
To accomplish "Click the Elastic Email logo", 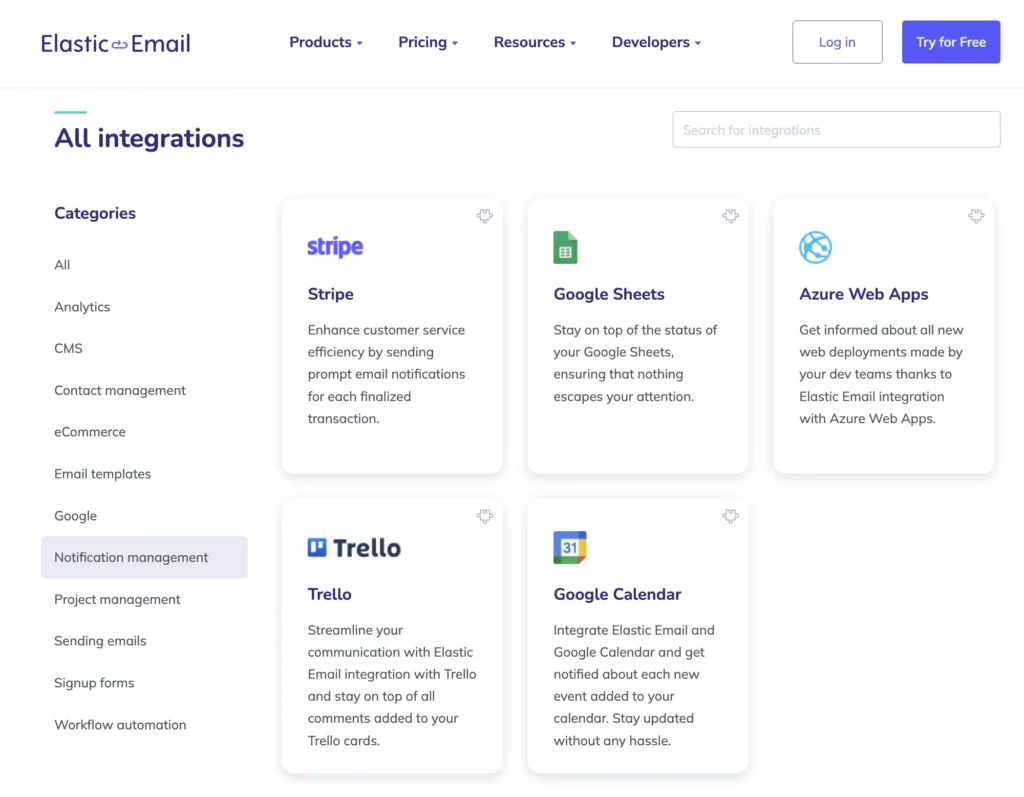I will pyautogui.click(x=115, y=43).
